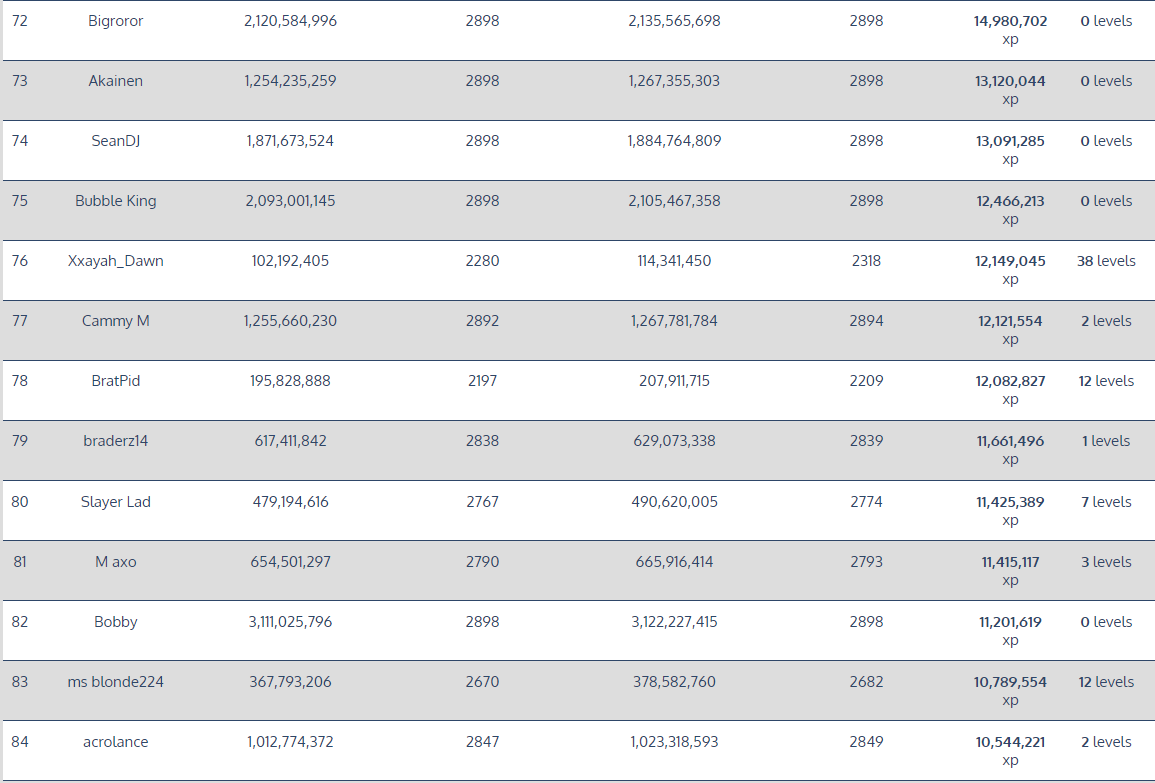Viewport: 1155px width, 783px height.
Task: Select Xxayah_Dawn in the rankings
Action: coord(116,261)
